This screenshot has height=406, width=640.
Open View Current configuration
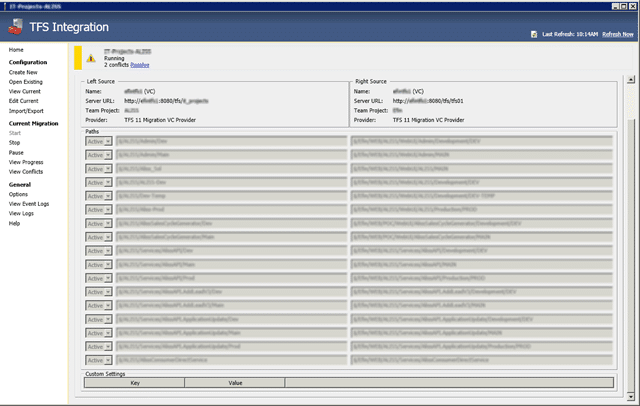tap(25, 91)
